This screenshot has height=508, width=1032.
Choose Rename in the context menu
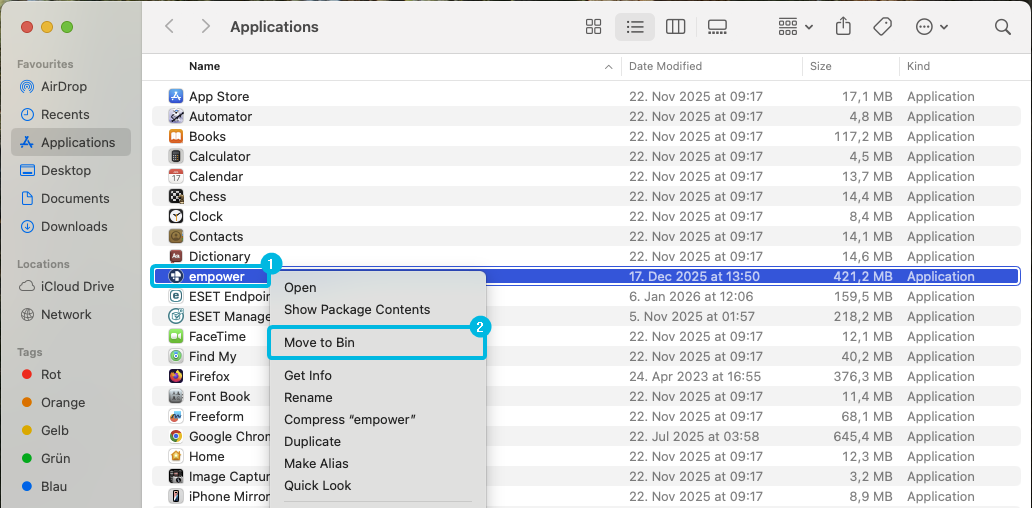[x=377, y=397]
